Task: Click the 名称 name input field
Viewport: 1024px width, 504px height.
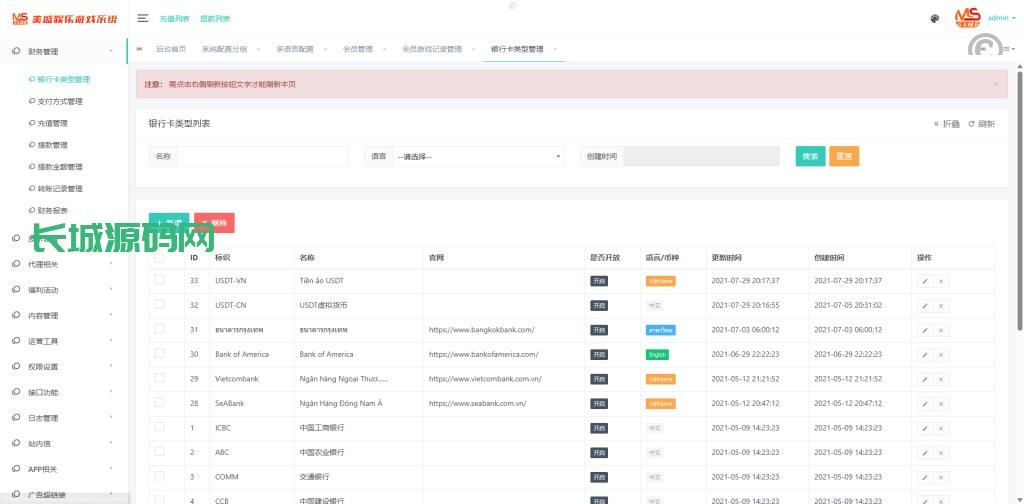Action: tap(262, 156)
